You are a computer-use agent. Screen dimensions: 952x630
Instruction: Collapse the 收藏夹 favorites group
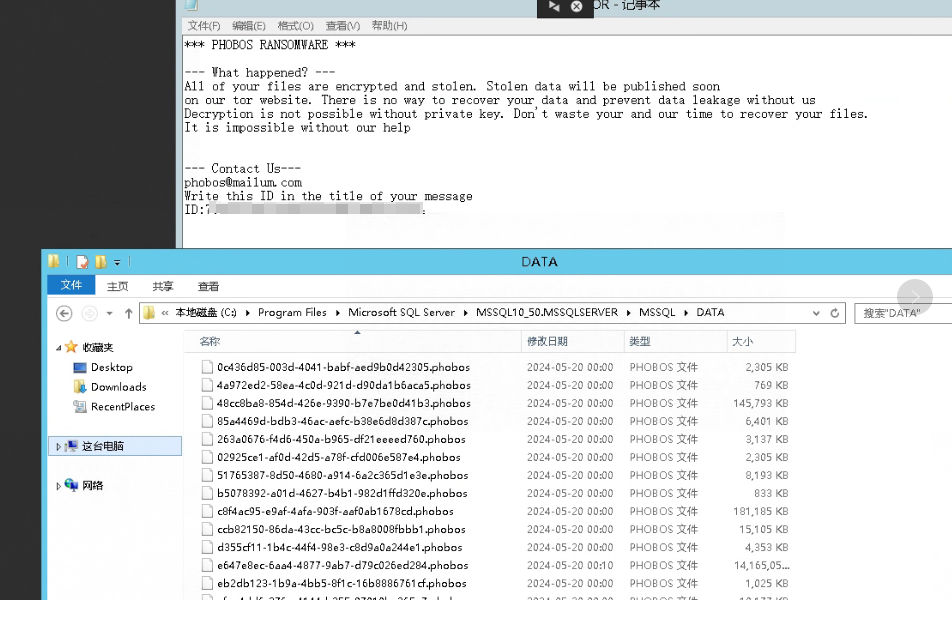(x=58, y=347)
